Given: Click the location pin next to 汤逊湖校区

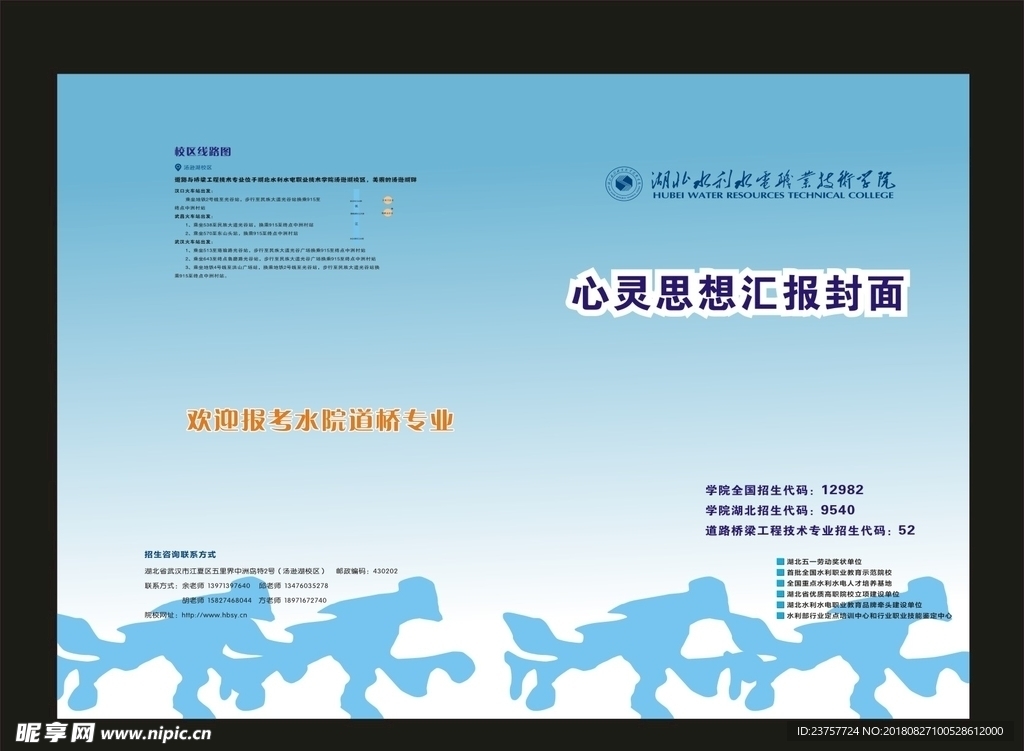Looking at the screenshot, I should coord(178,168).
